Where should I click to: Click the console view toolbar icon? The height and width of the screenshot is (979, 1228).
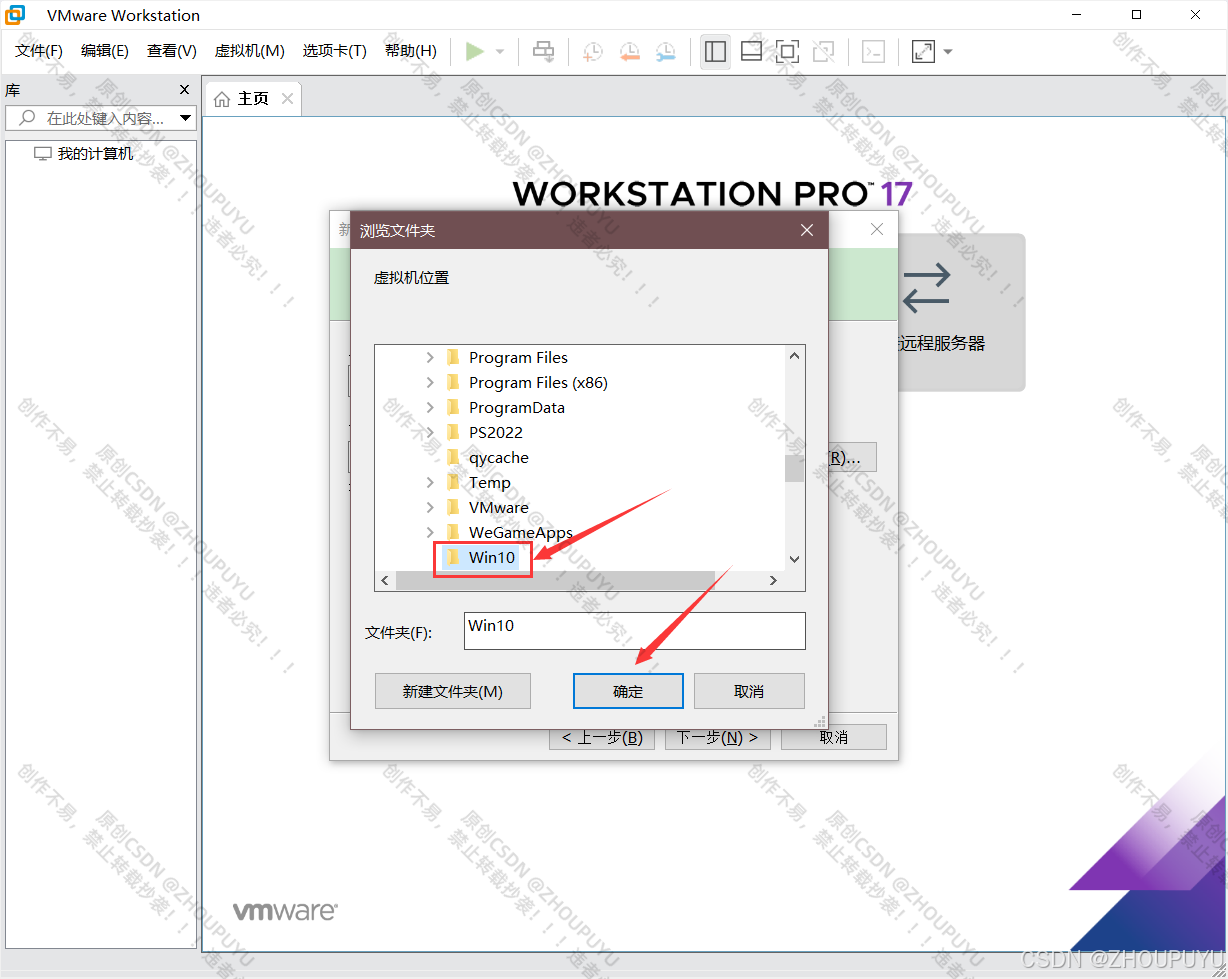coord(873,52)
